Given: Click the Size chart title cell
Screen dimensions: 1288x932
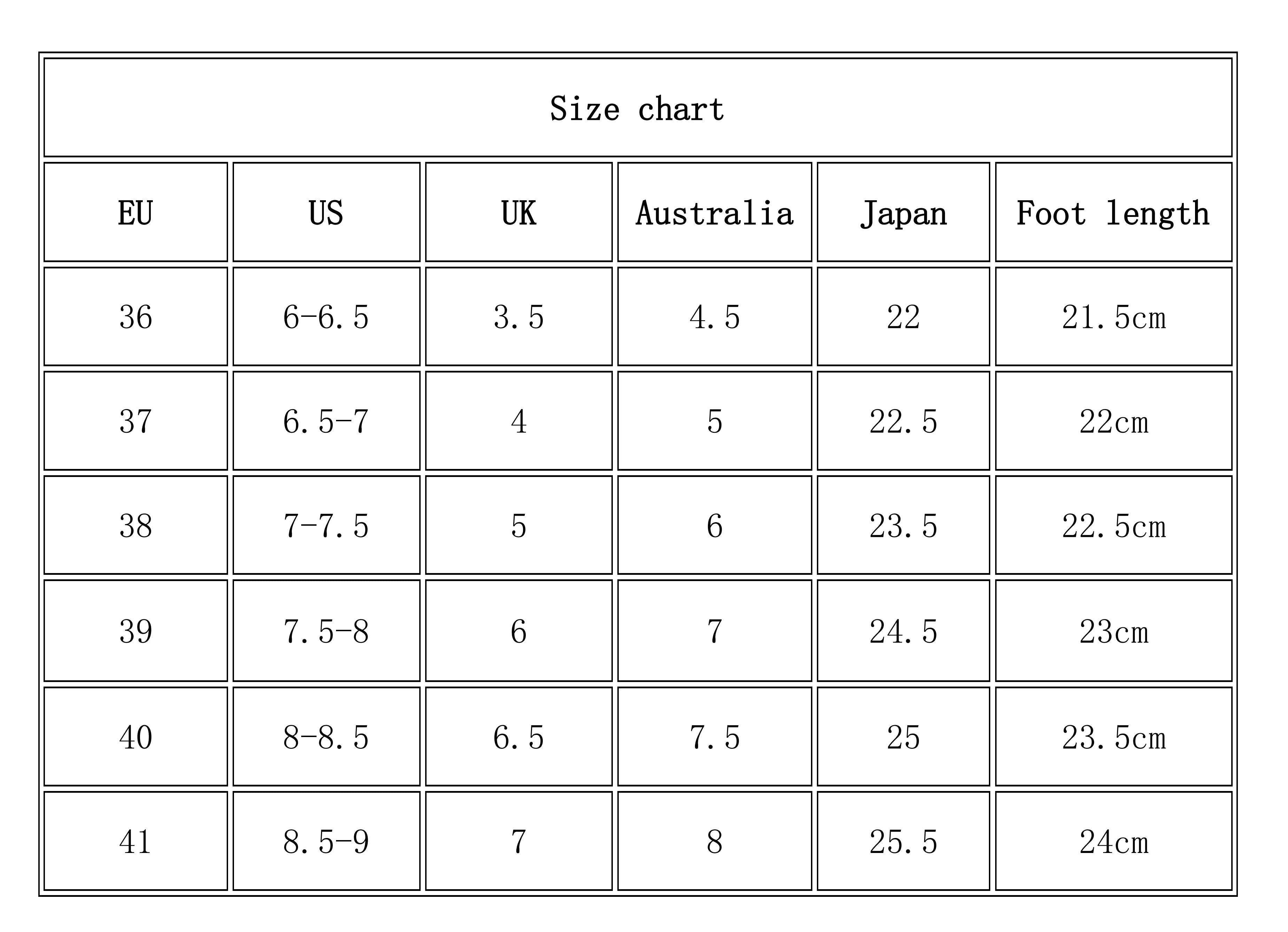Looking at the screenshot, I should point(637,108).
